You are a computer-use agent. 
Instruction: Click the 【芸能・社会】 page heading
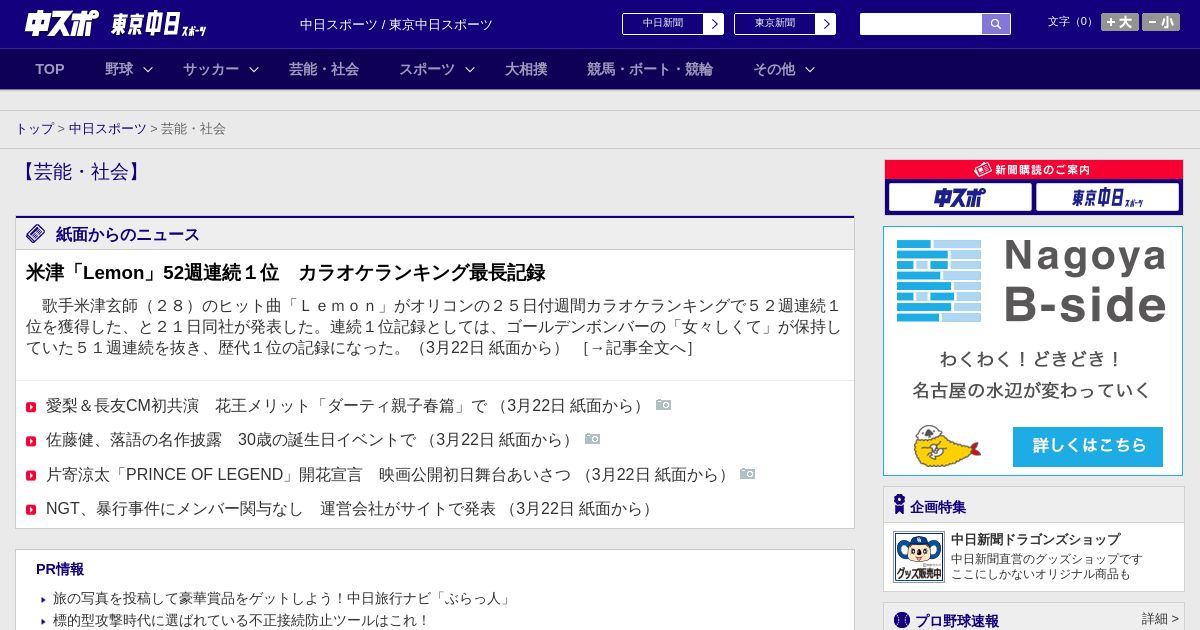click(x=81, y=172)
